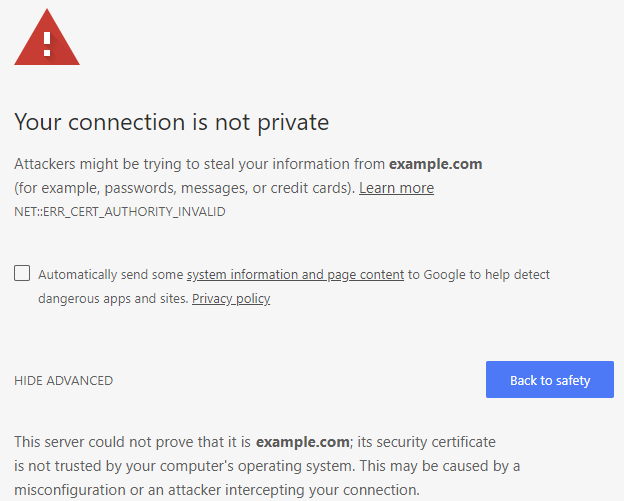Viewport: 624px width, 501px height.
Task: Open the Learn more link
Action: [396, 188]
